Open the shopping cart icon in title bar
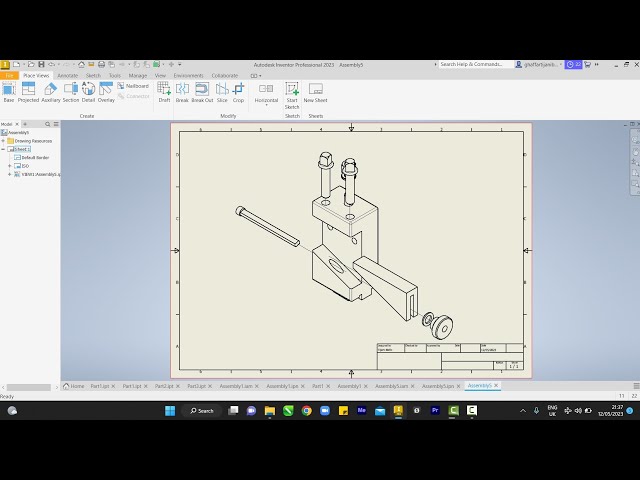The height and width of the screenshot is (480, 640). pyautogui.click(x=587, y=64)
